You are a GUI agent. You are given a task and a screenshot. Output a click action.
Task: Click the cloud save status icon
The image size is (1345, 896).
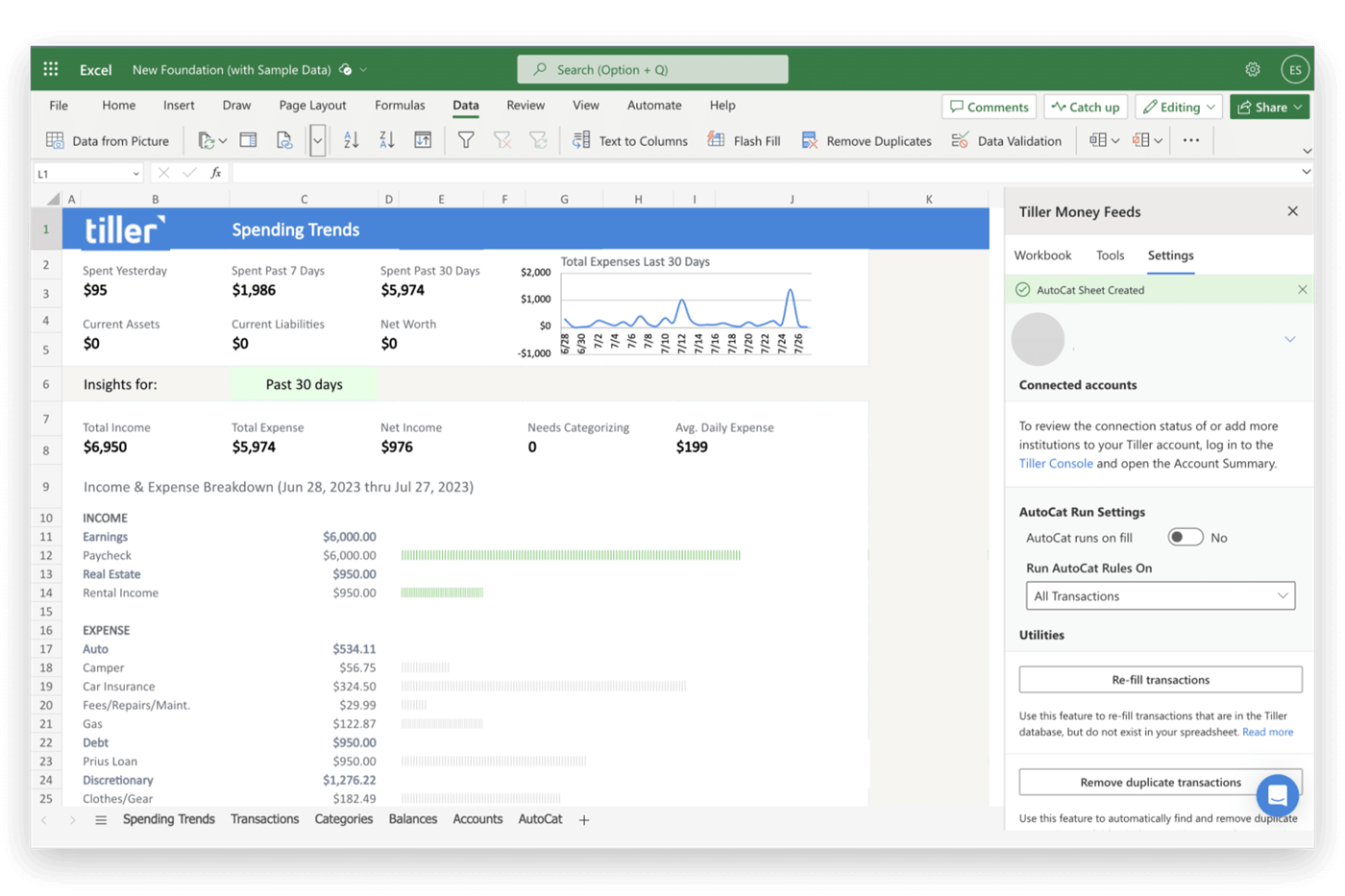click(x=346, y=69)
